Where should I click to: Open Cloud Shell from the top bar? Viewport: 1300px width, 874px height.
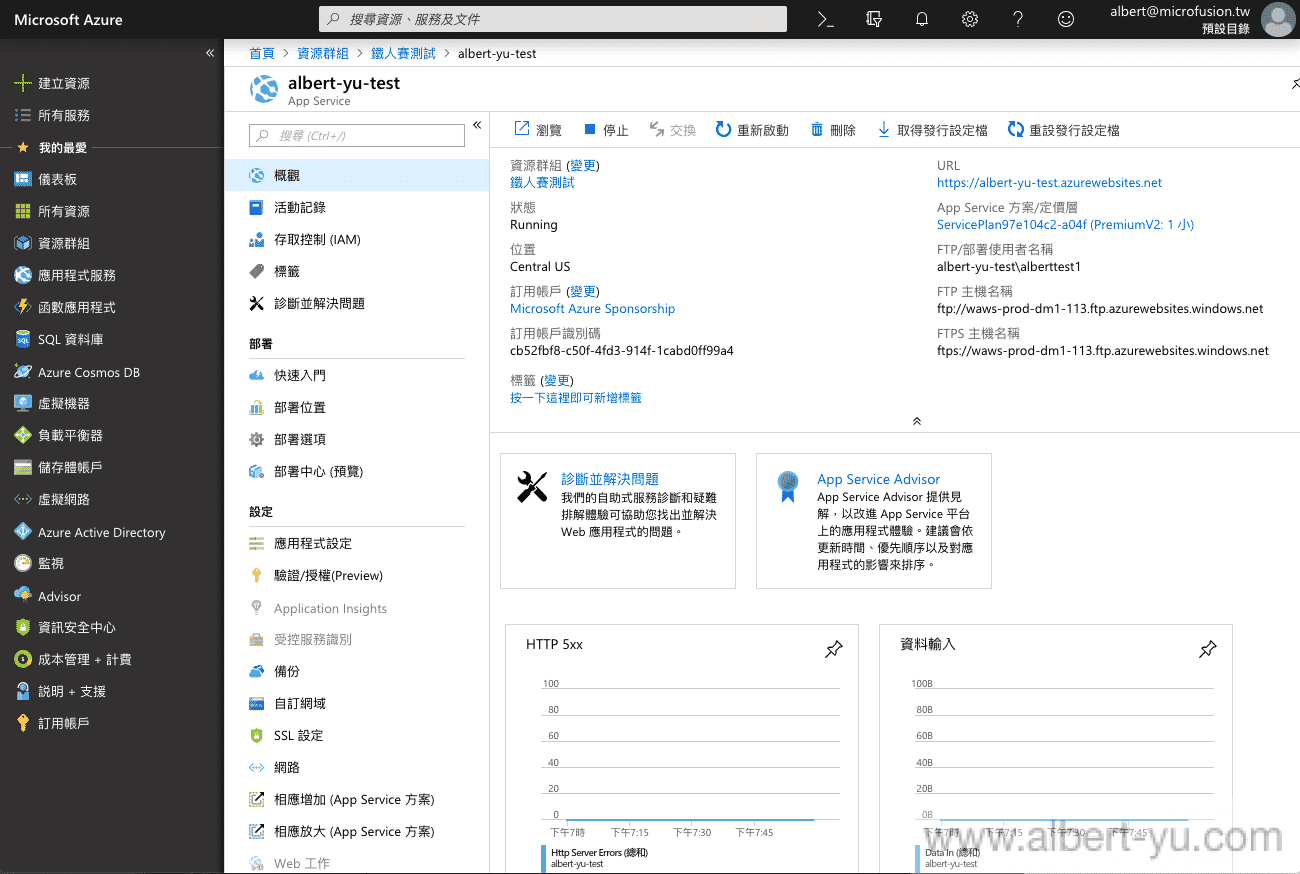click(x=826, y=19)
